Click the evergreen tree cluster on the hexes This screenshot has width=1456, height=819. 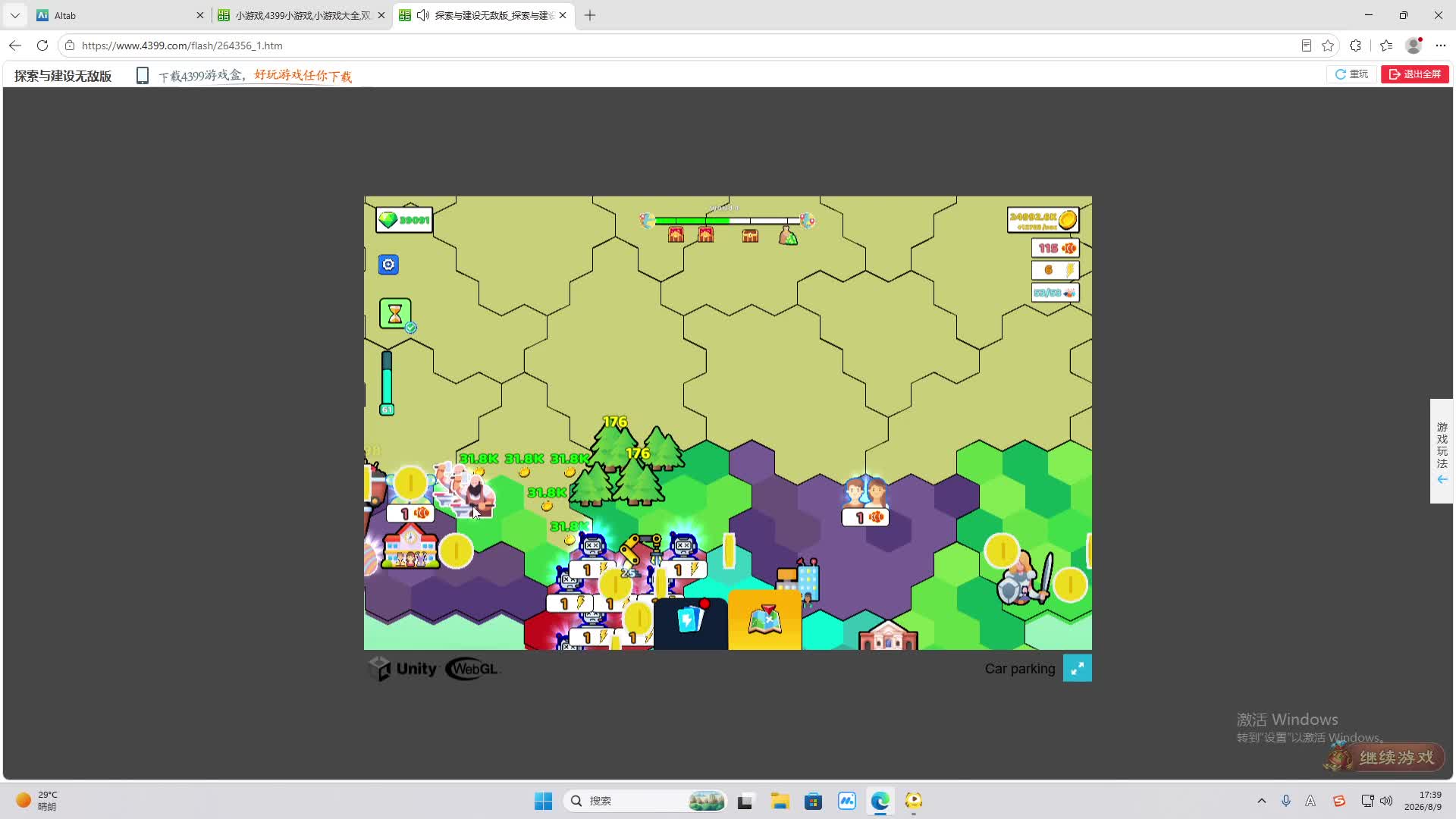click(626, 464)
